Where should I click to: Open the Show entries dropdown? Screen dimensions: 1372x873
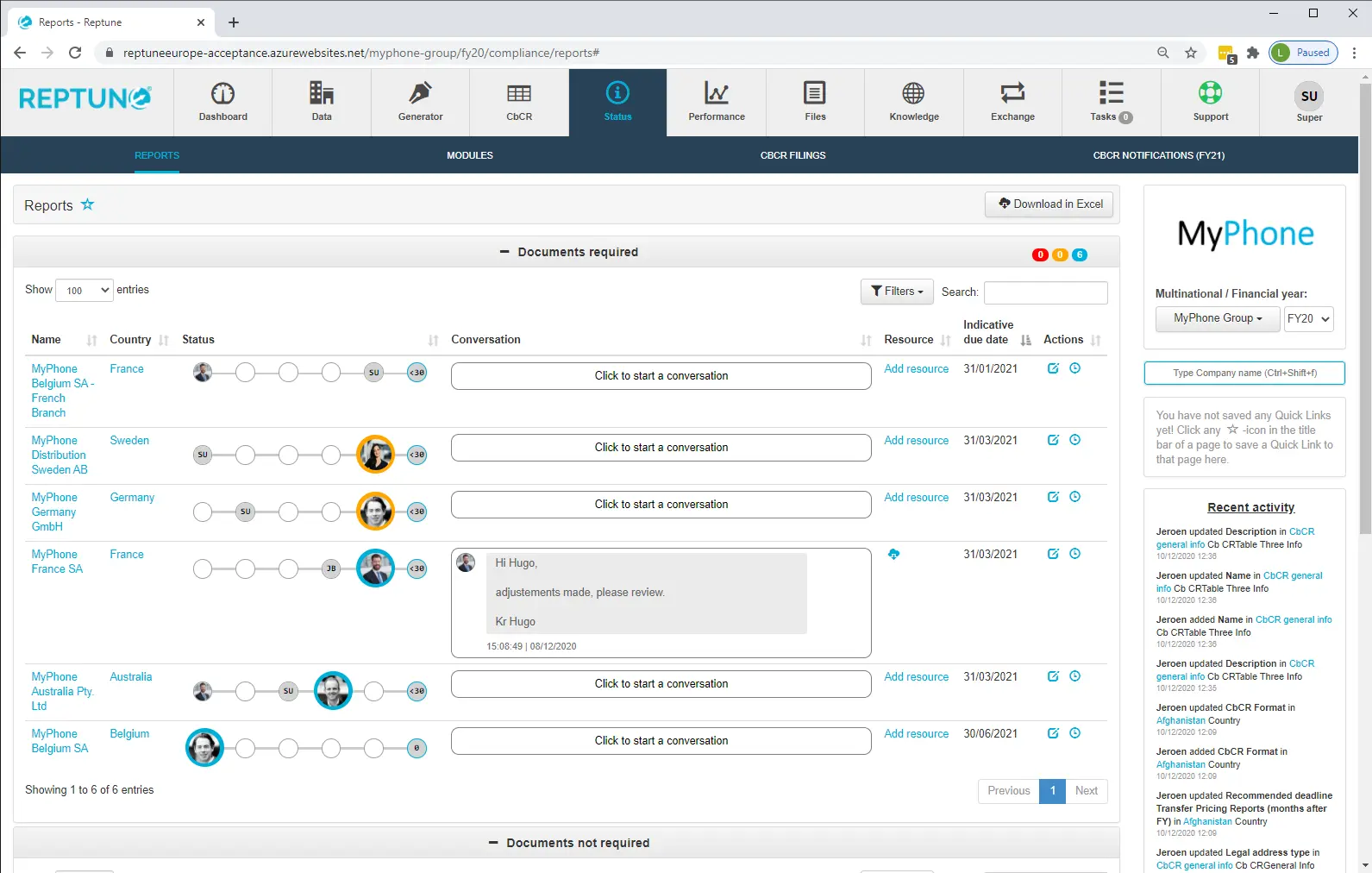(x=85, y=290)
